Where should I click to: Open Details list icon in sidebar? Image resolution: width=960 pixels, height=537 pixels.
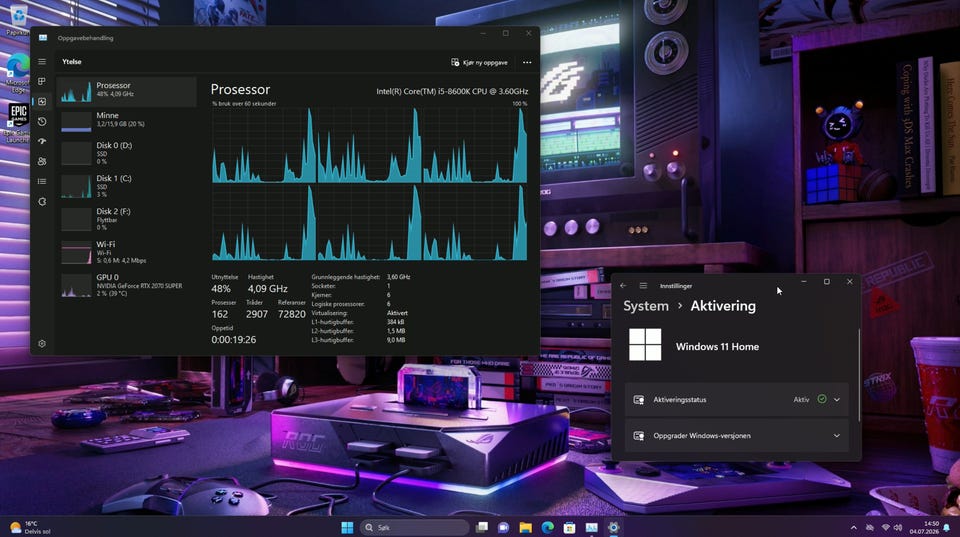(x=42, y=181)
